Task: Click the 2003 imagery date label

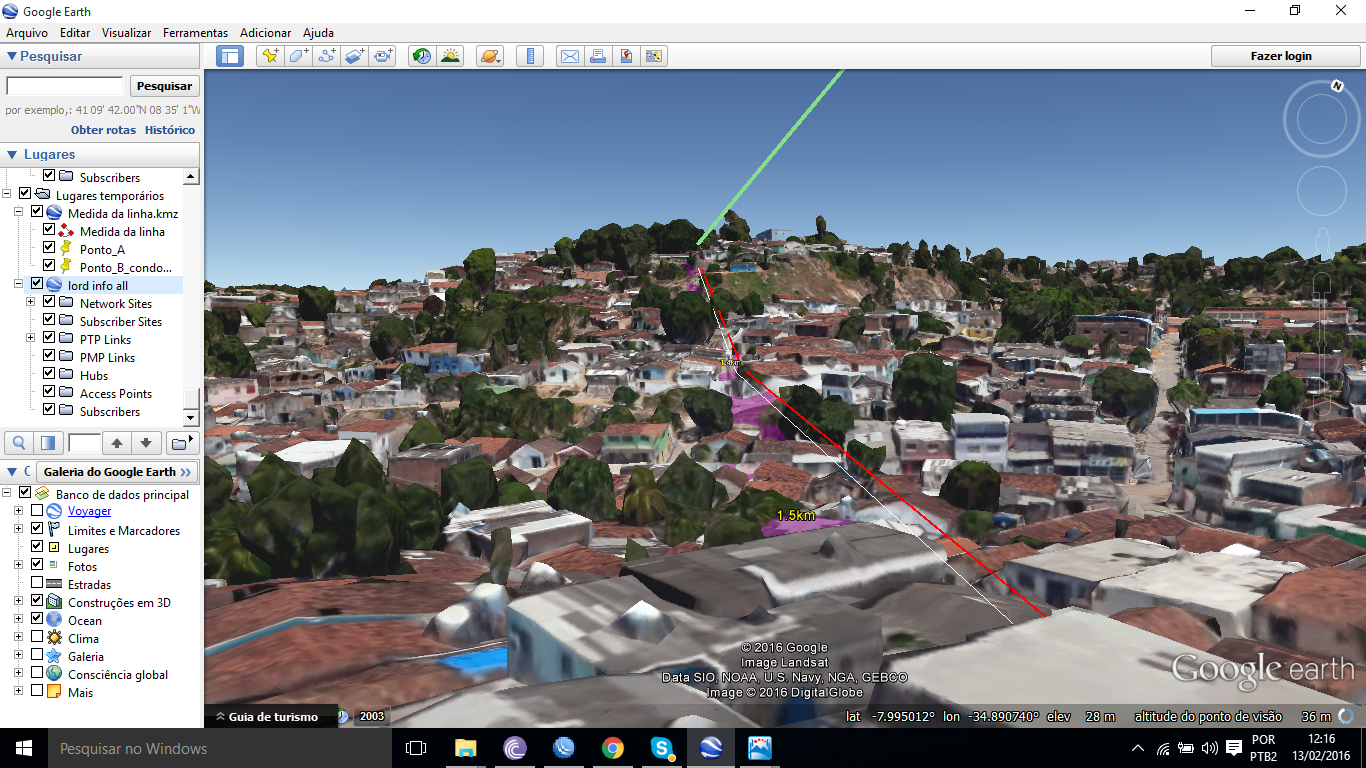Action: pyautogui.click(x=372, y=716)
